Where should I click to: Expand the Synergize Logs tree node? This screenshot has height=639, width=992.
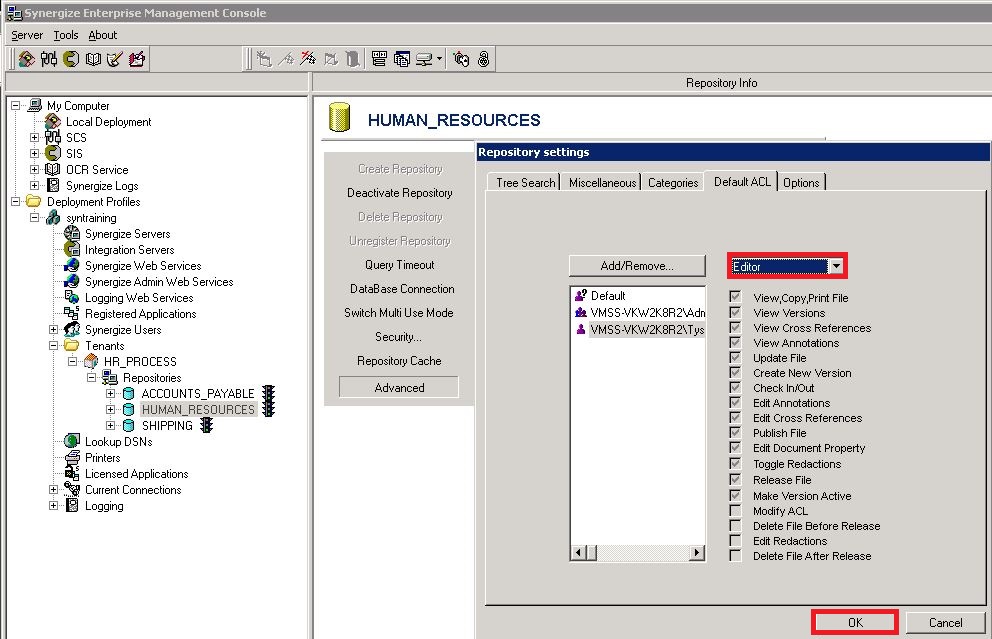[x=35, y=185]
